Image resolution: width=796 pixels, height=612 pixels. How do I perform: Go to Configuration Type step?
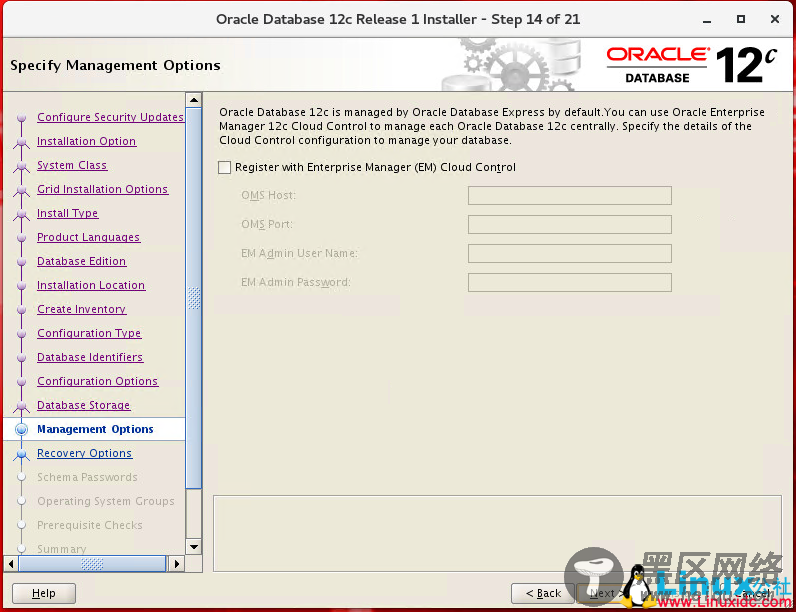pyautogui.click(x=89, y=333)
